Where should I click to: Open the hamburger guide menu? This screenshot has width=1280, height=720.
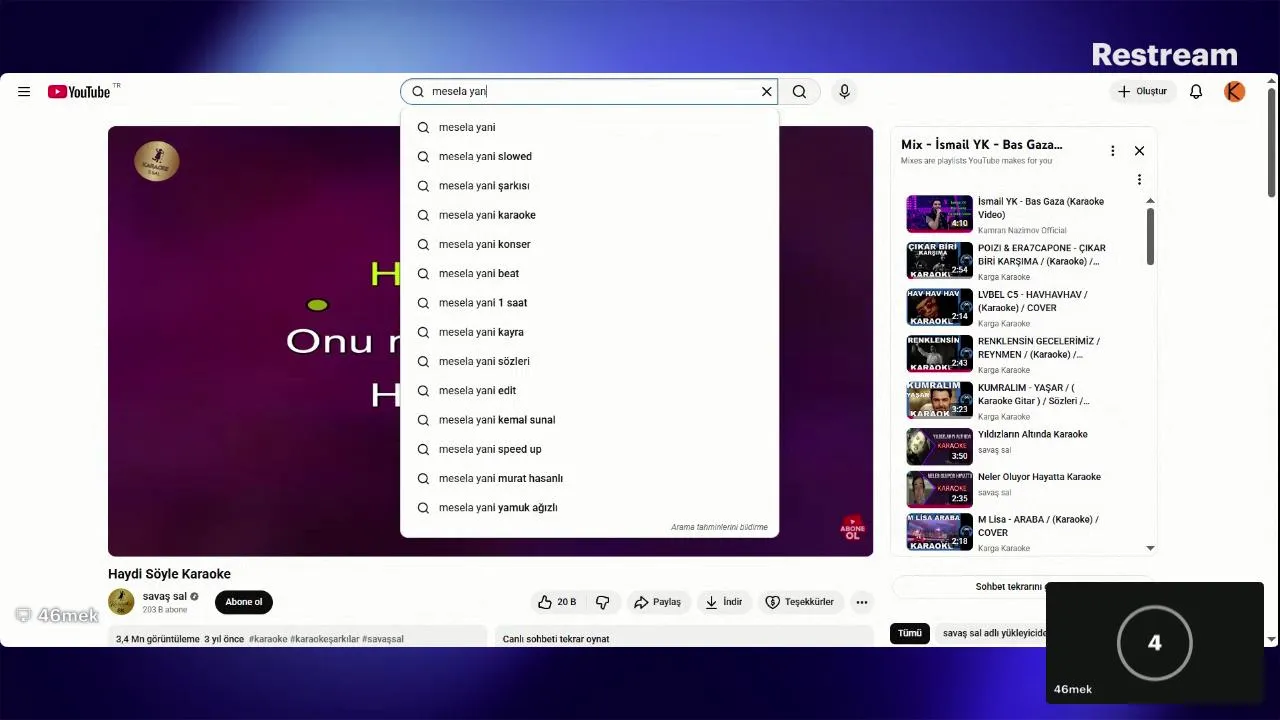click(24, 91)
